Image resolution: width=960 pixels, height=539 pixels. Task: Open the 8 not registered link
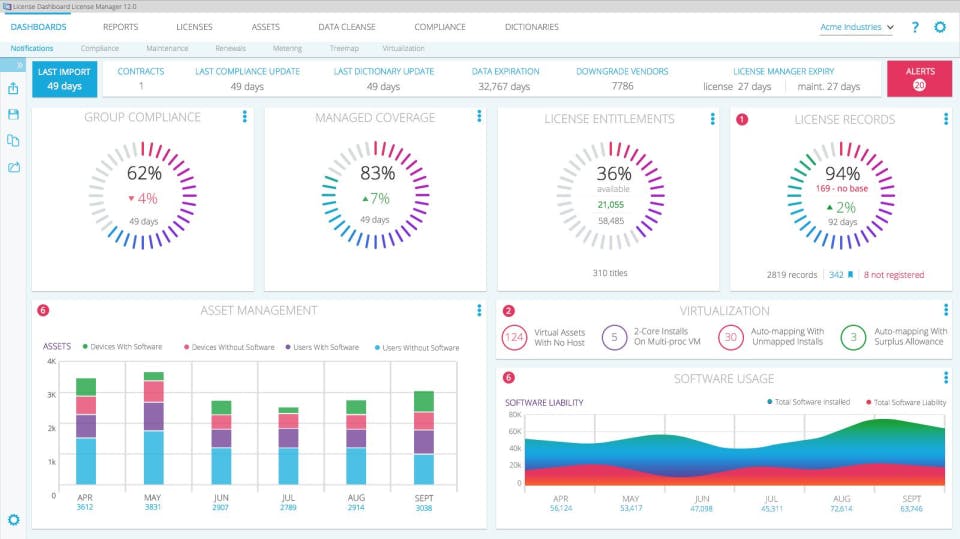pos(894,275)
